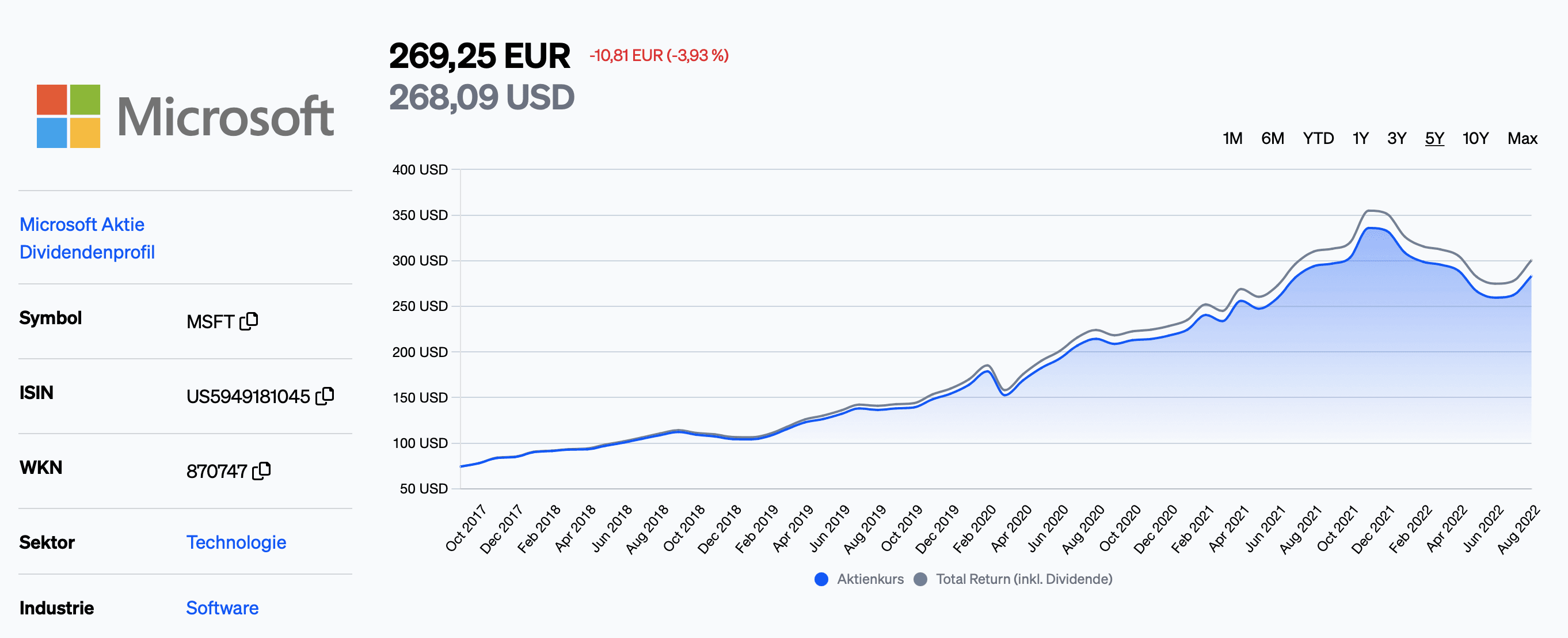Click the 50 USD axis label

tap(424, 489)
